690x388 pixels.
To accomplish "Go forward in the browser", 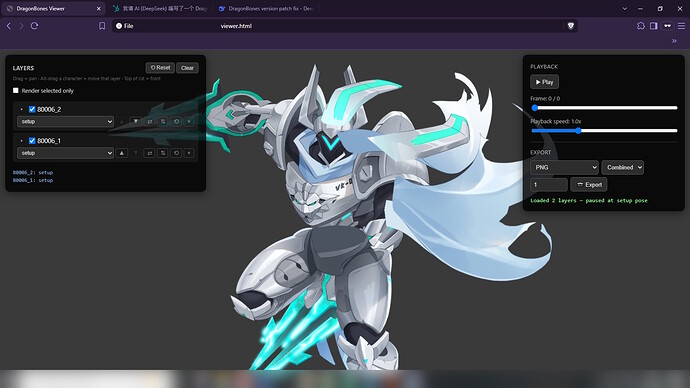I will [x=21, y=26].
